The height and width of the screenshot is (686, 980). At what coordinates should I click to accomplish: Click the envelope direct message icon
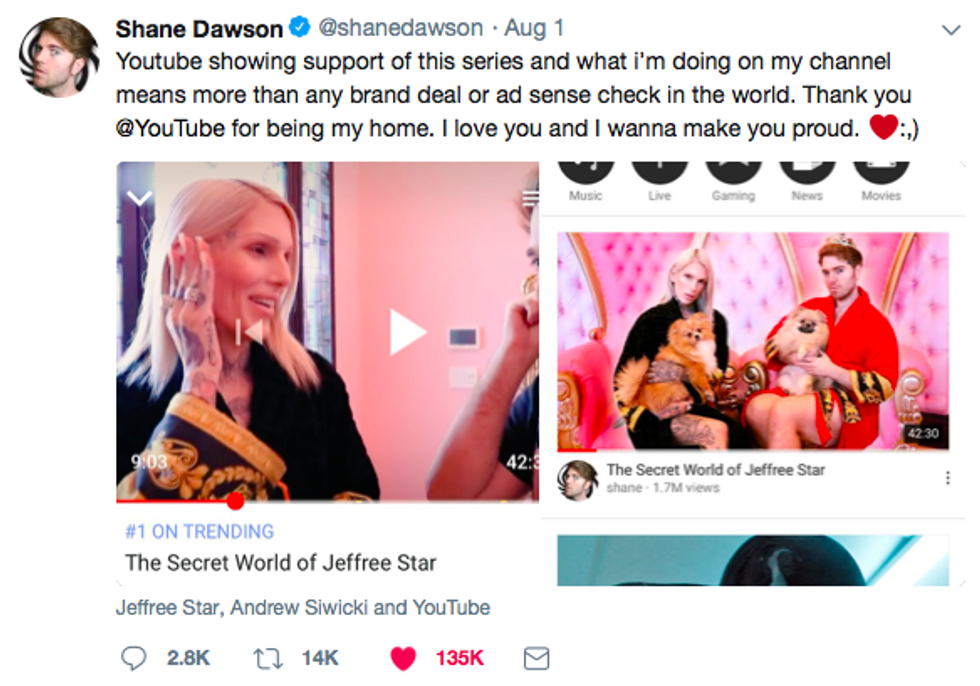[x=536, y=659]
